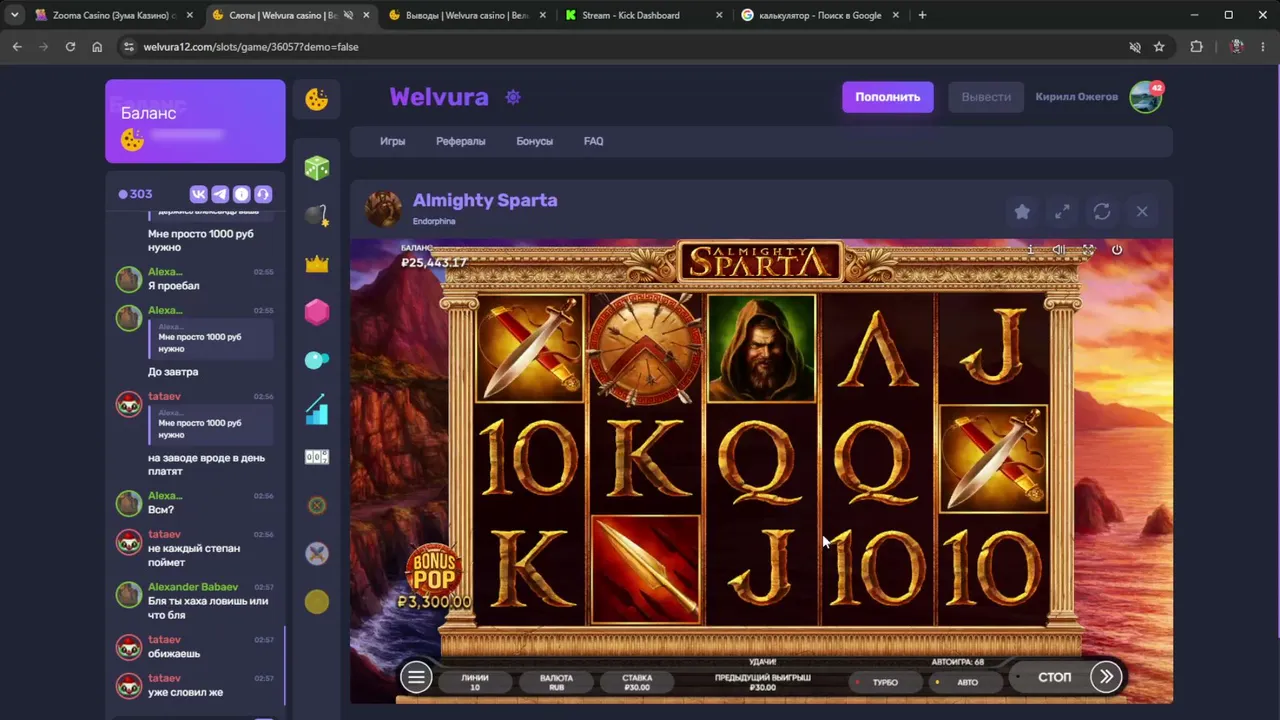Screen dimensions: 1280x720
Task: Switch to the Stream - Kick Dashboard tab
Action: [642, 15]
